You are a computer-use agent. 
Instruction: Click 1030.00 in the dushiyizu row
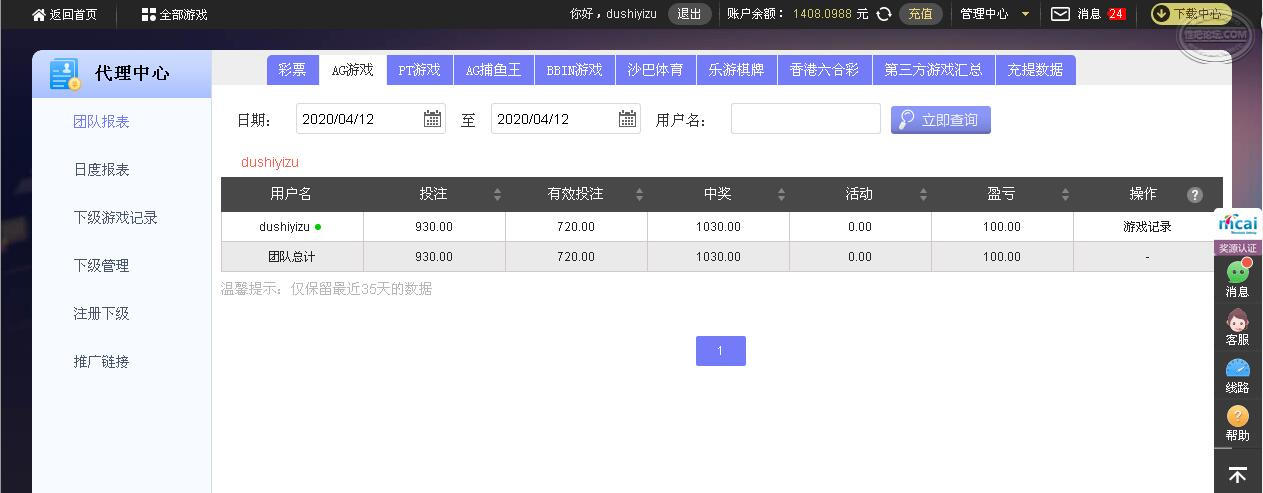[718, 227]
